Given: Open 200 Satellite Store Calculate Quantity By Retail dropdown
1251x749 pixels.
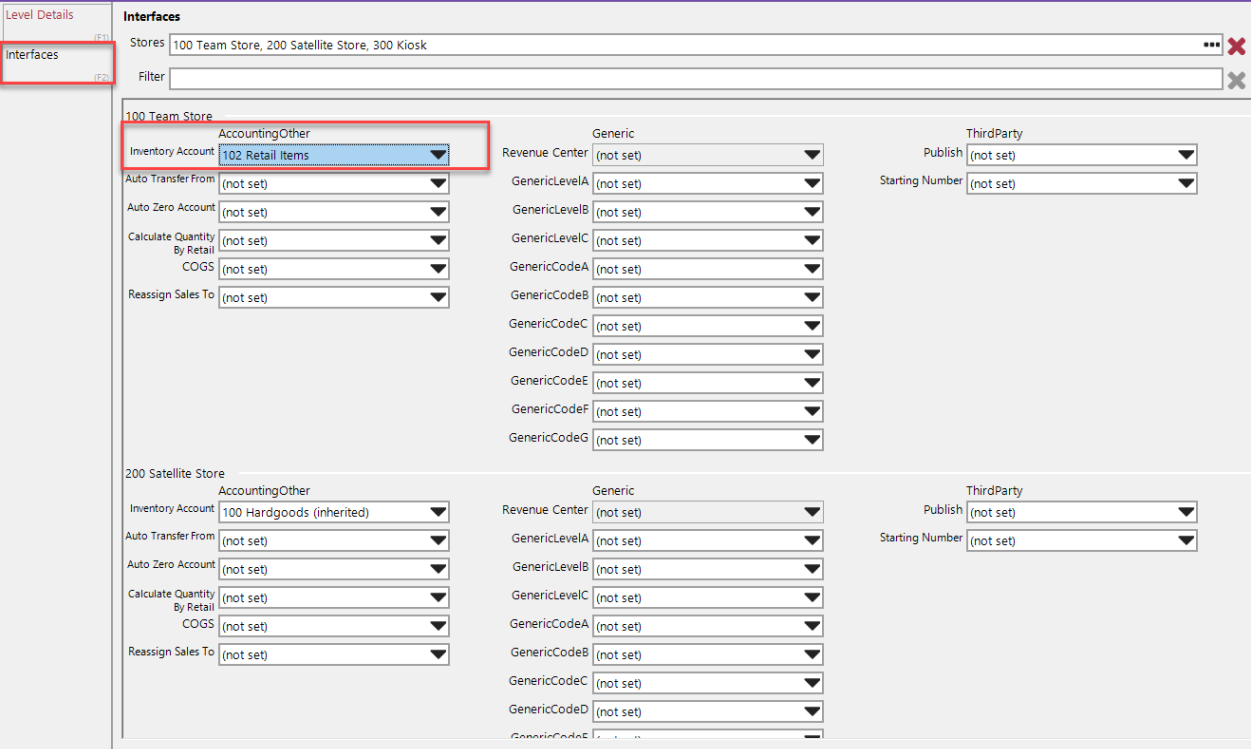Looking at the screenshot, I should point(334,598).
